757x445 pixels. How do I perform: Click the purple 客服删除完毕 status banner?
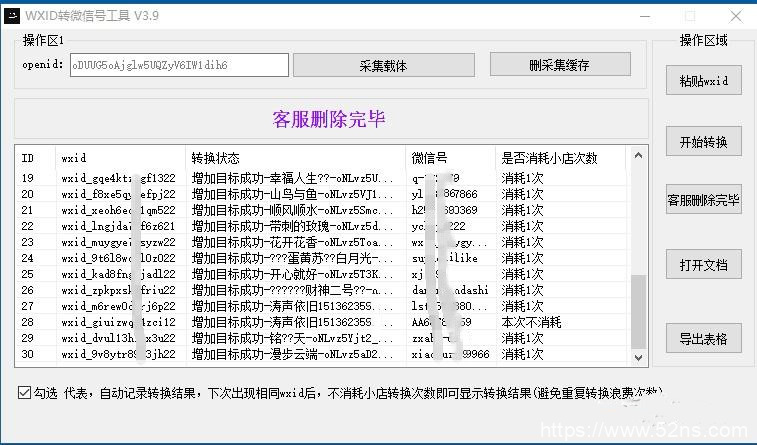click(329, 119)
